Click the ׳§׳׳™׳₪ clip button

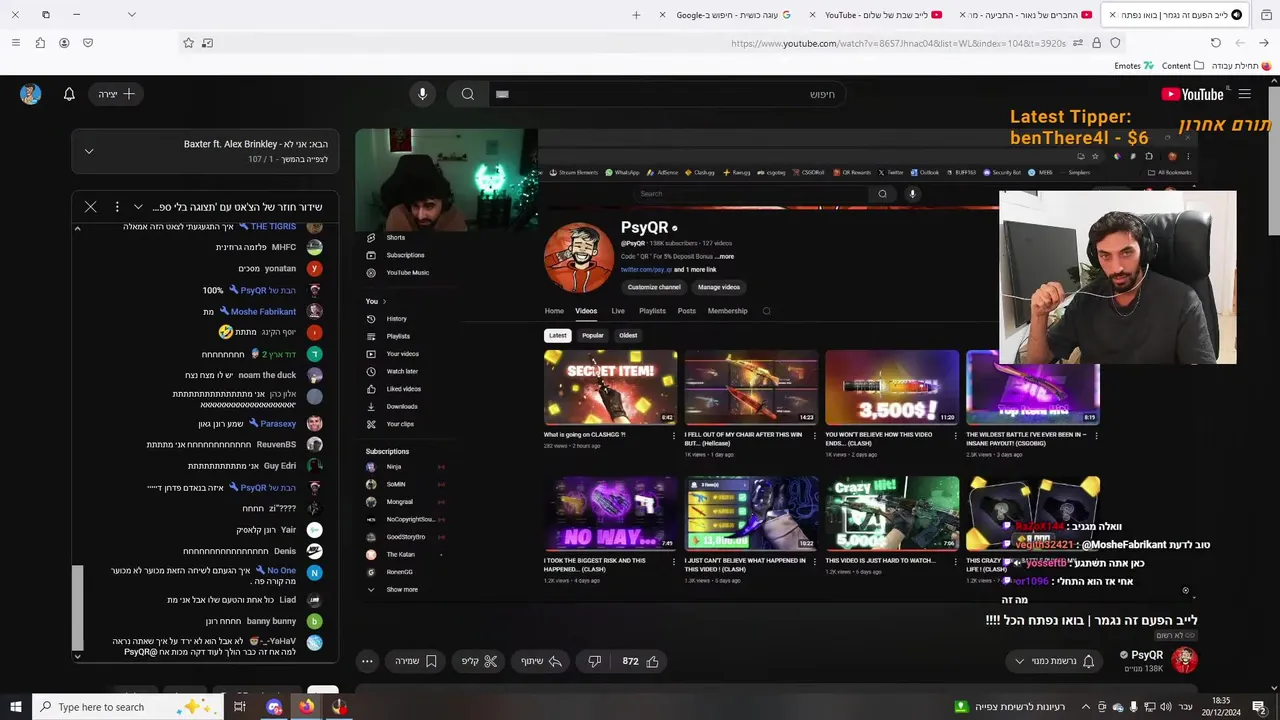pyautogui.click(x=478, y=661)
